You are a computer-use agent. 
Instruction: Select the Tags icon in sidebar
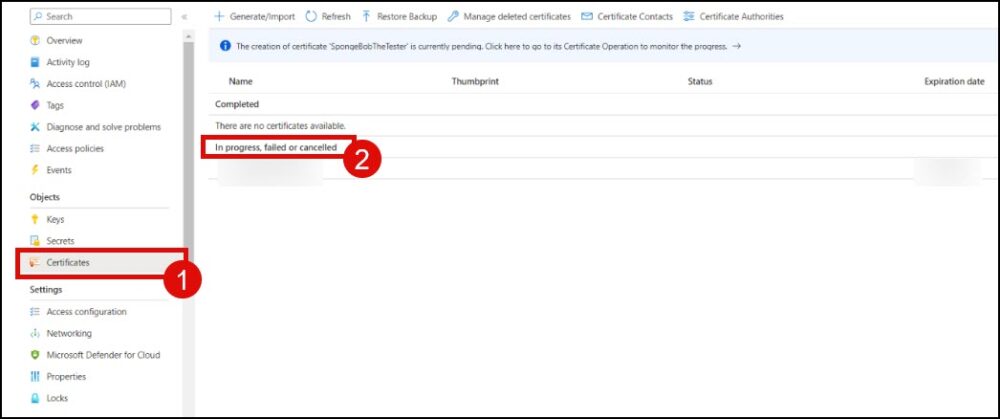point(35,106)
